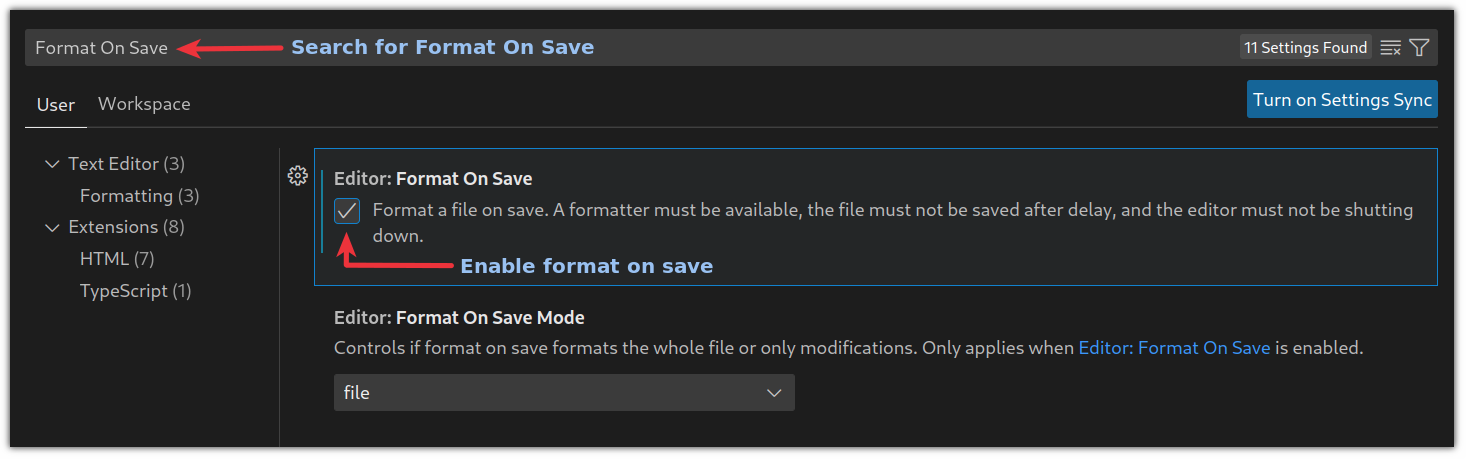Viewport: 1466px width, 459px height.
Task: Switch to the User settings tab
Action: (x=56, y=105)
